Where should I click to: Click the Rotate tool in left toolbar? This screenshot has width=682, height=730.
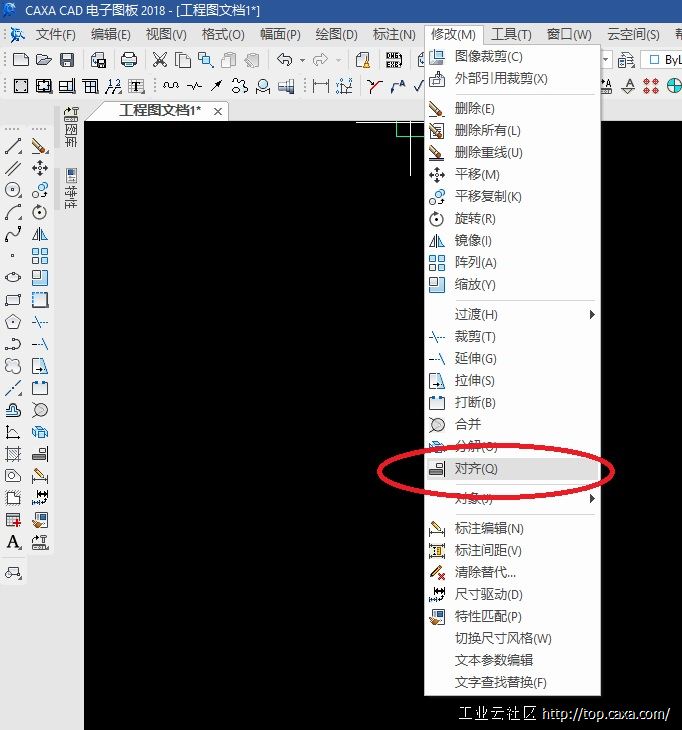(40, 212)
